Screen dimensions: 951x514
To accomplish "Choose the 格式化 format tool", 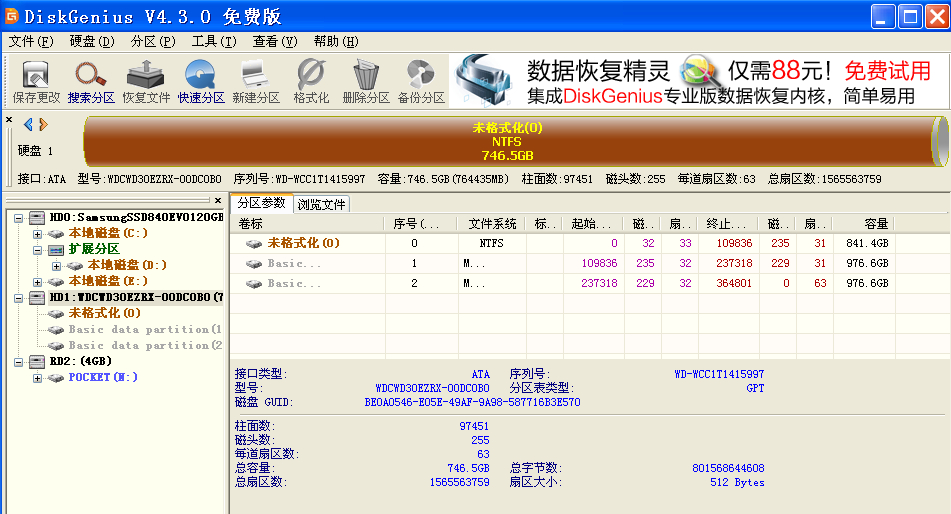I will tap(311, 82).
